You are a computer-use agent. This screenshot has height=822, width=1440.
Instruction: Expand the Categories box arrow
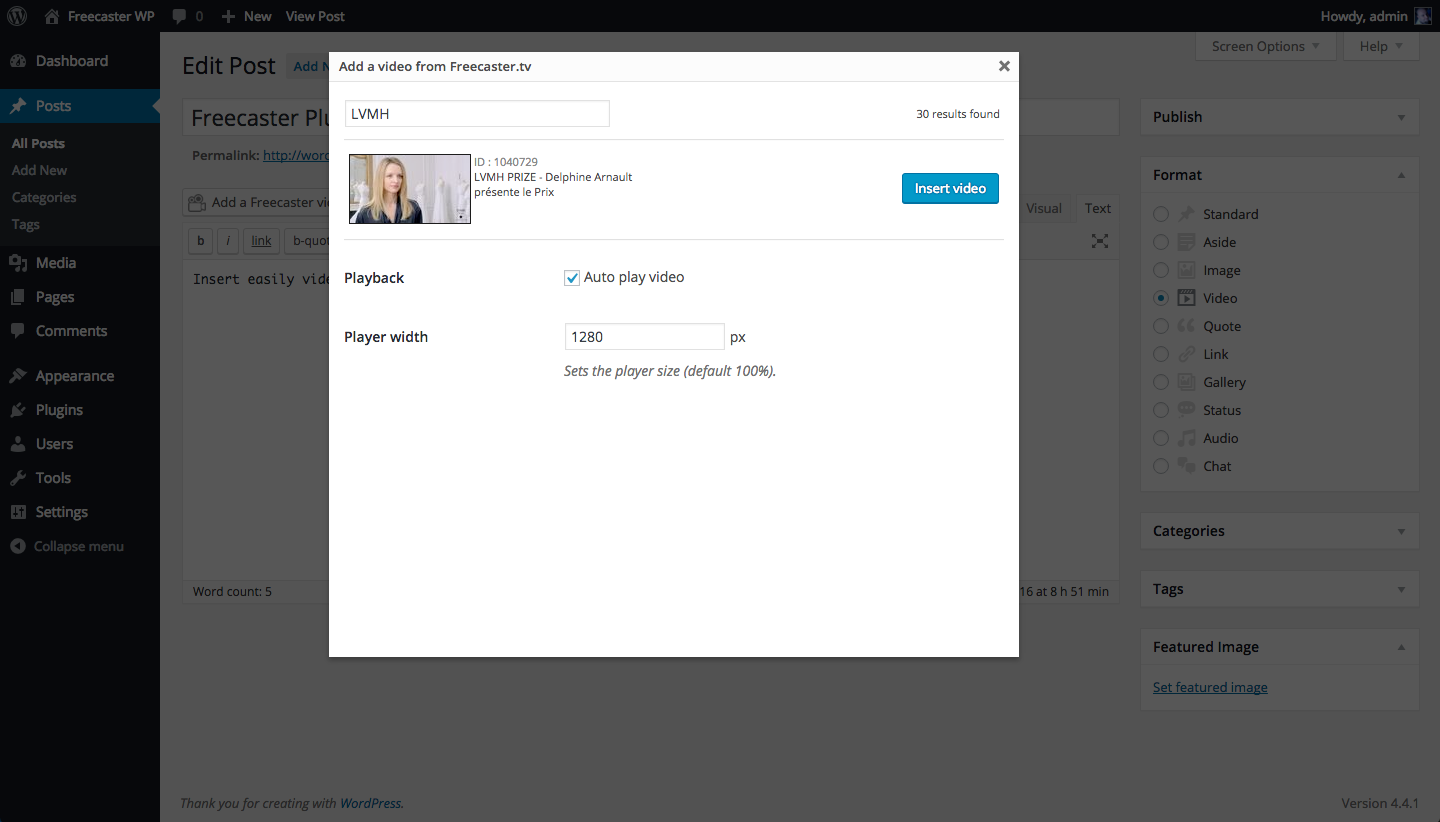tap(1401, 531)
